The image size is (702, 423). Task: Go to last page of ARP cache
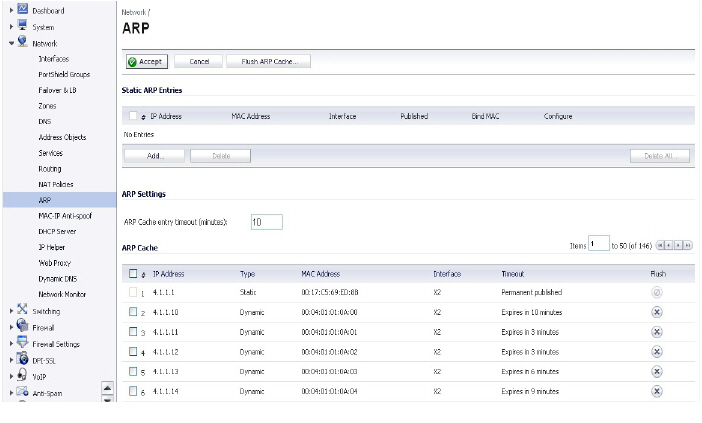(x=688, y=245)
